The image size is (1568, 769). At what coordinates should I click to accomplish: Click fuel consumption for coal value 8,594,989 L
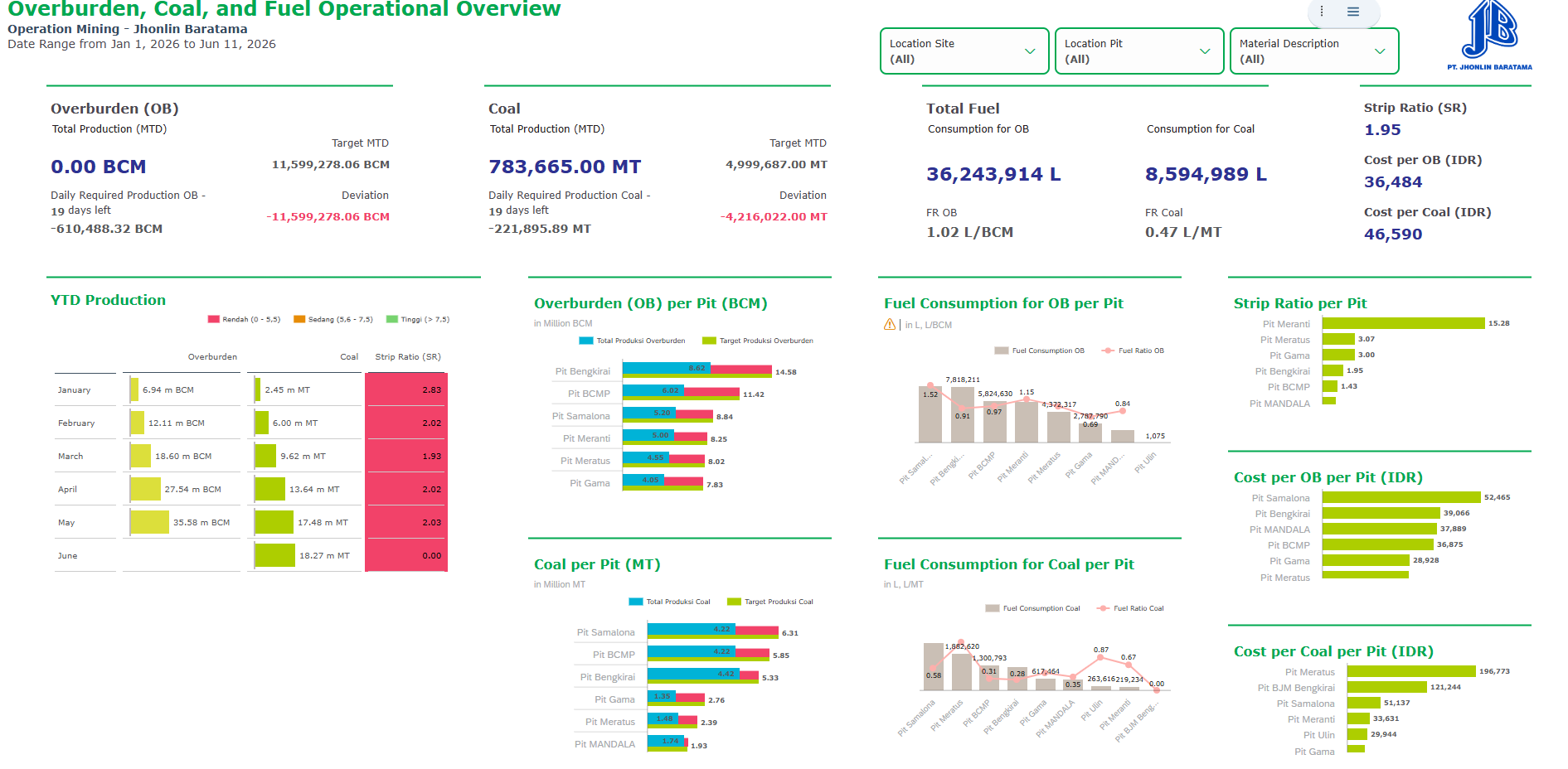(x=1206, y=174)
